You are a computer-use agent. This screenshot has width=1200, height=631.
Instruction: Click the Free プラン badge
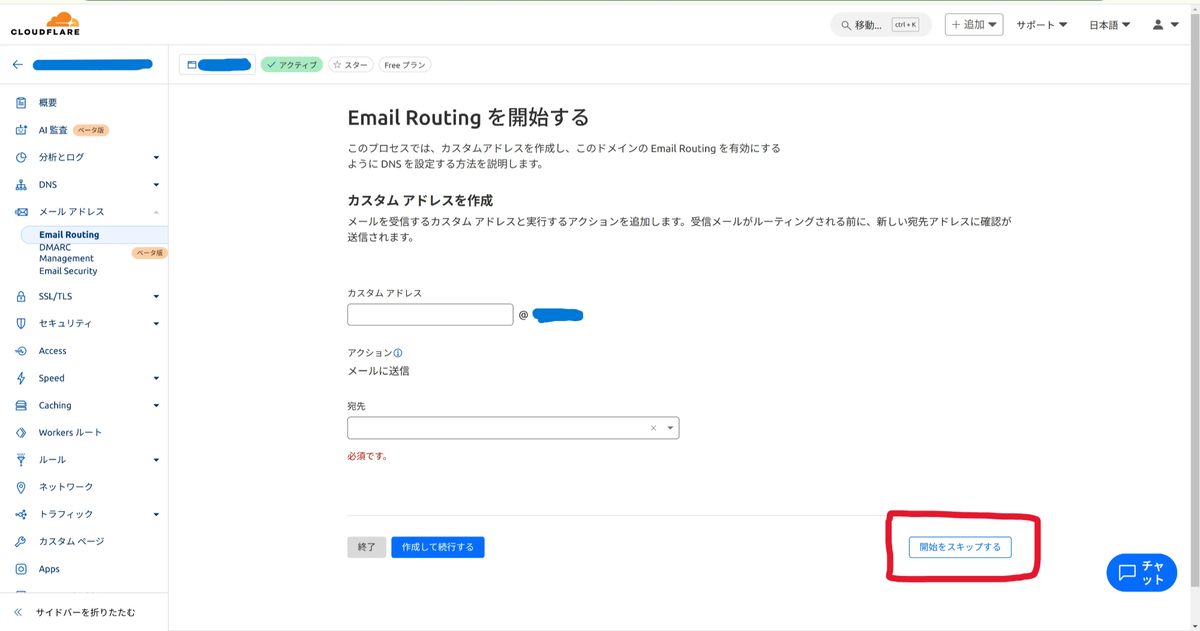405,65
